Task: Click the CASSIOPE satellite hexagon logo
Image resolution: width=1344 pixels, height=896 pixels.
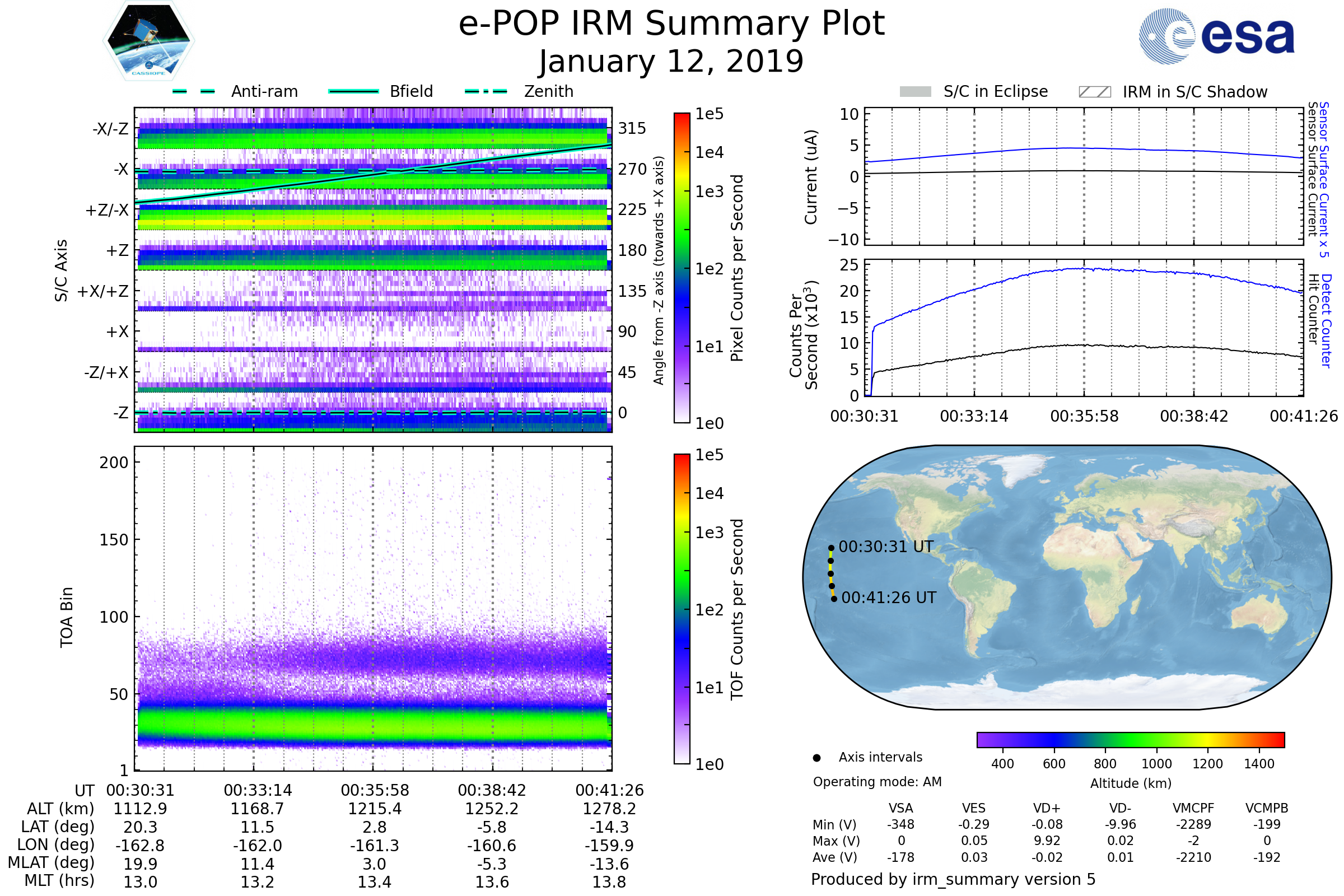Action: tap(148, 41)
